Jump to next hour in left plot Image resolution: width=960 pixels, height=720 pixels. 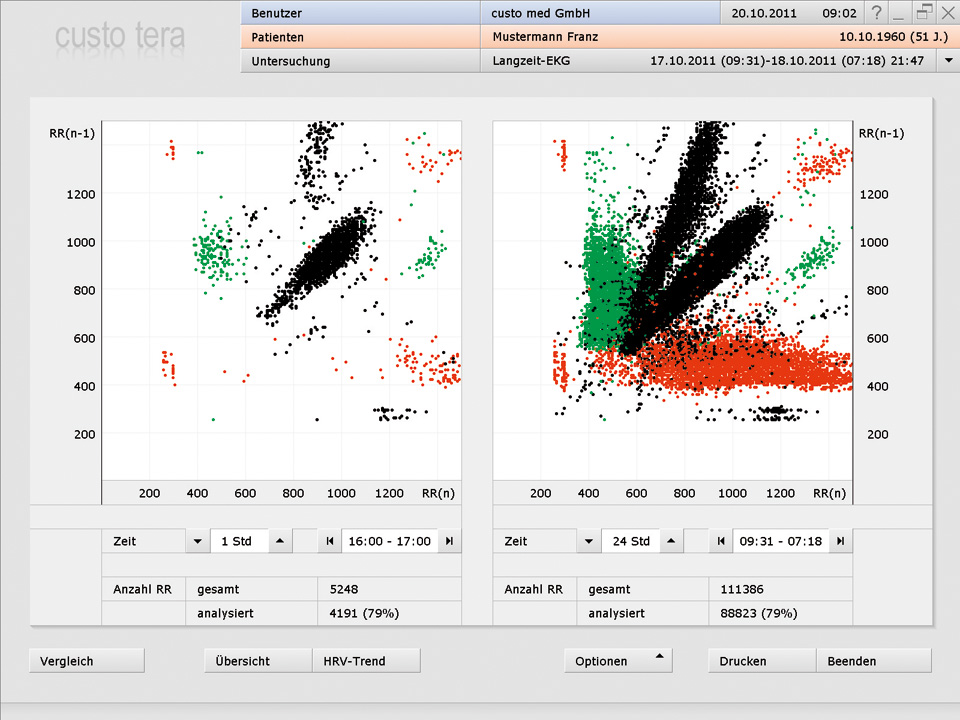pyautogui.click(x=450, y=541)
